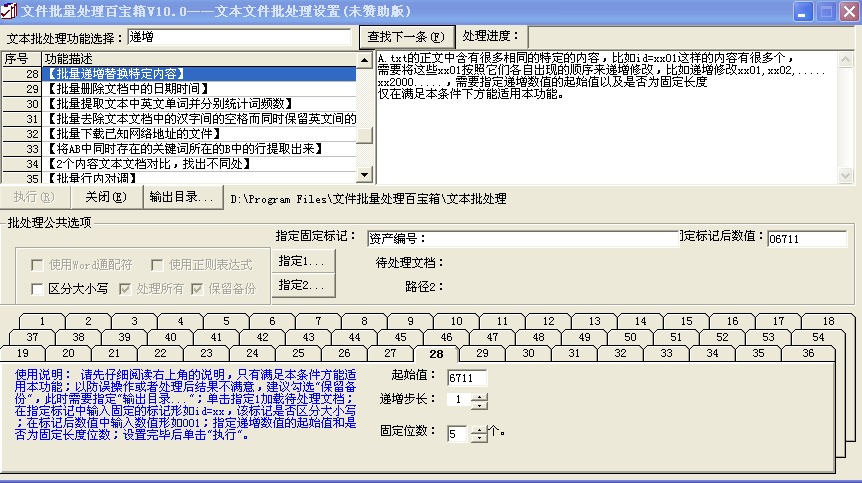The image size is (862, 483).
Task: Select row 28 批量递增替换特定内容
Action: click(x=179, y=74)
